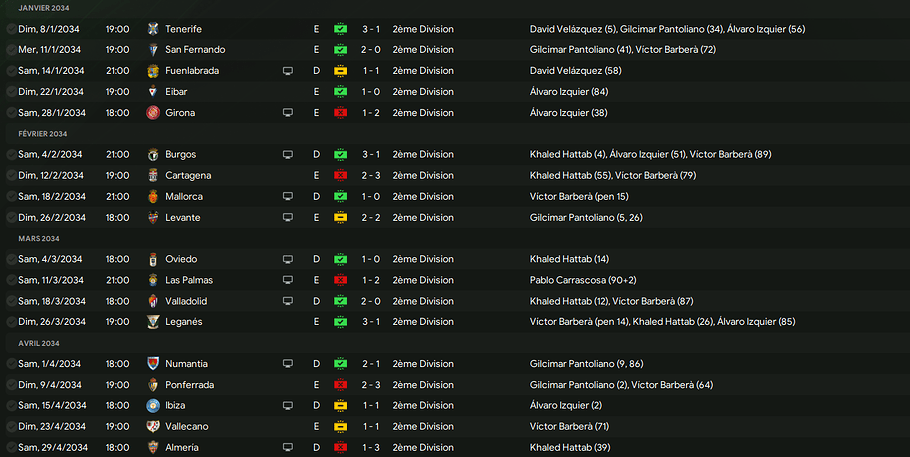Open the 3 - 1 score against Leganés

point(370,322)
